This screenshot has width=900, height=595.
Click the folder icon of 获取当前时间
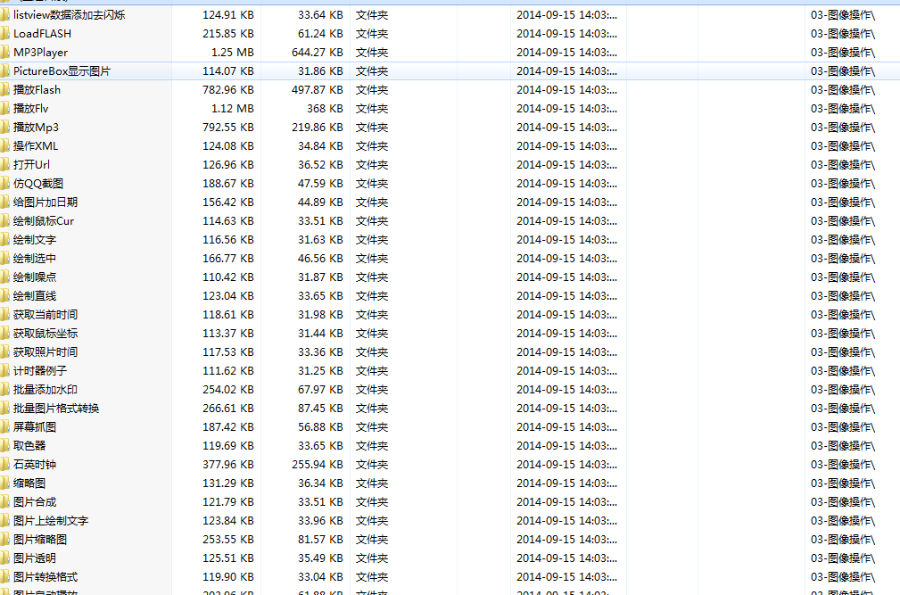5,315
